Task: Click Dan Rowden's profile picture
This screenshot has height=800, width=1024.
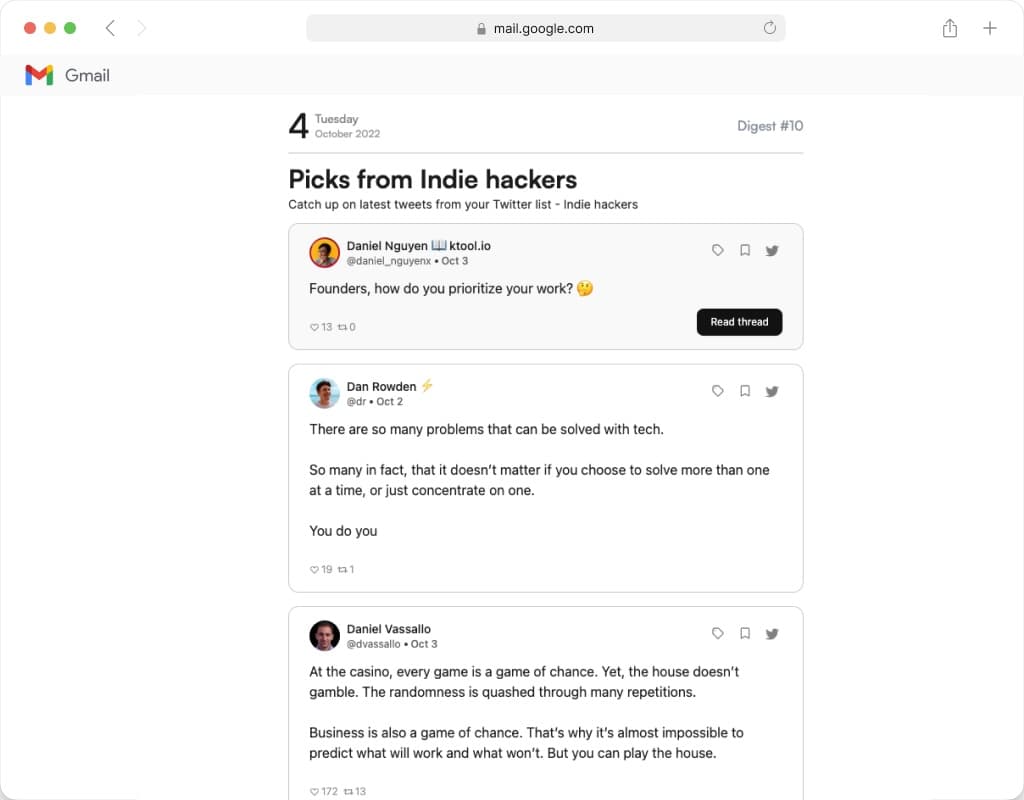Action: pyautogui.click(x=324, y=394)
